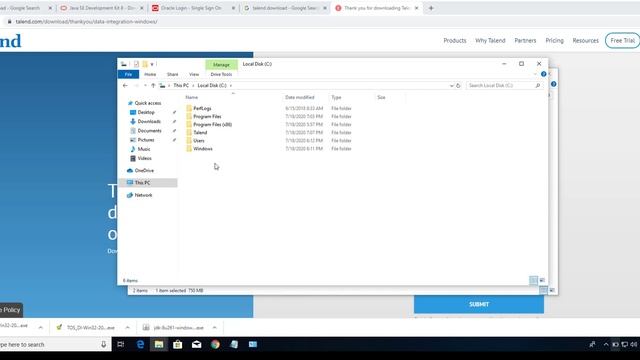Select the Drive Tools tab
This screenshot has height=360, width=640.
pos(221,74)
